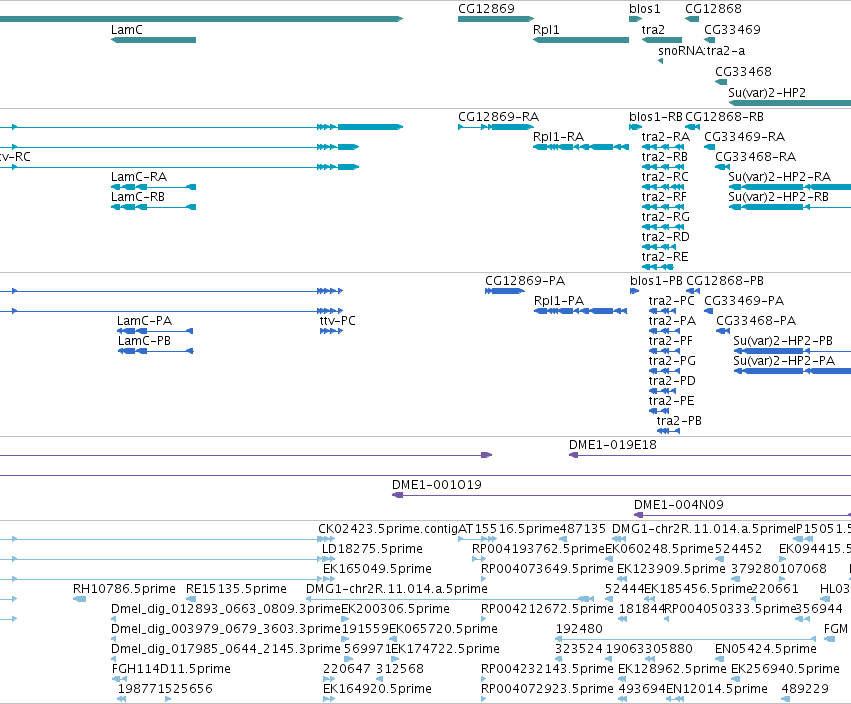Select the LamC-PA protein label

tap(144, 321)
